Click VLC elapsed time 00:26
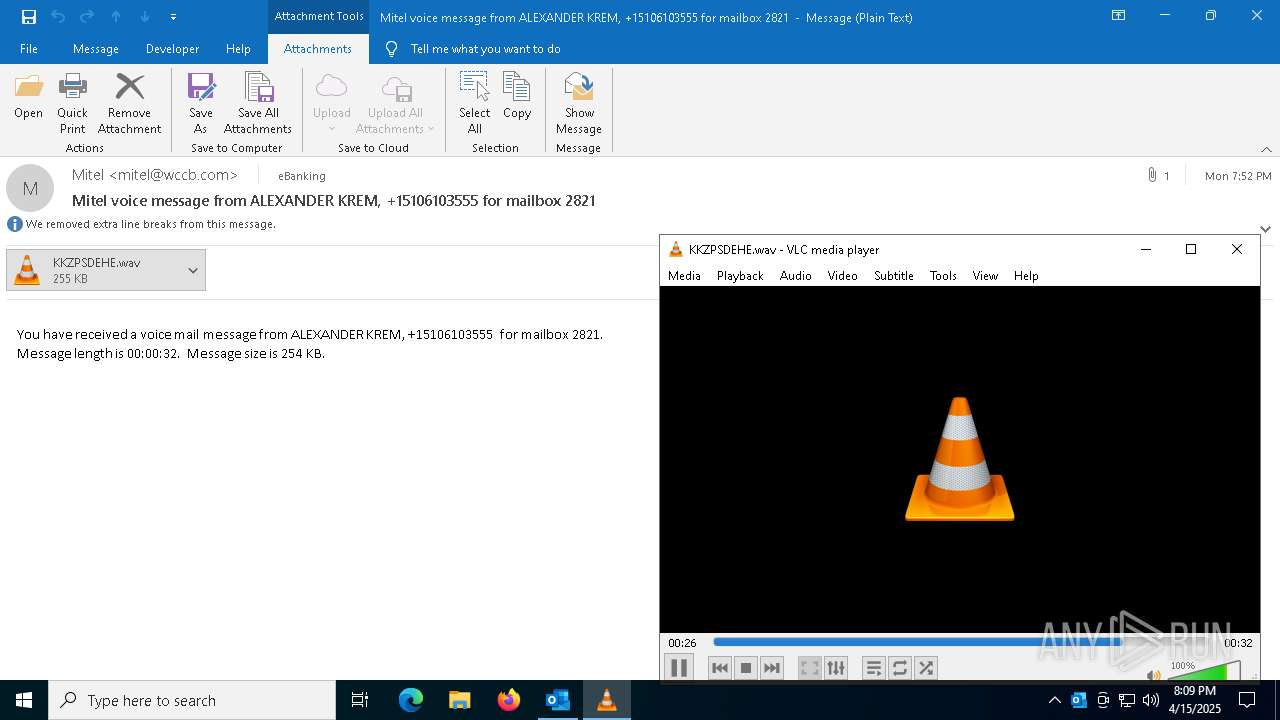The height and width of the screenshot is (720, 1280). (682, 643)
